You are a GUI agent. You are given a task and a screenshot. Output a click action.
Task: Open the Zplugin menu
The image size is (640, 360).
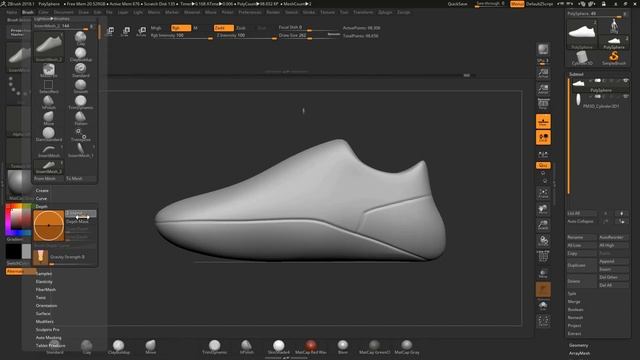(385, 12)
